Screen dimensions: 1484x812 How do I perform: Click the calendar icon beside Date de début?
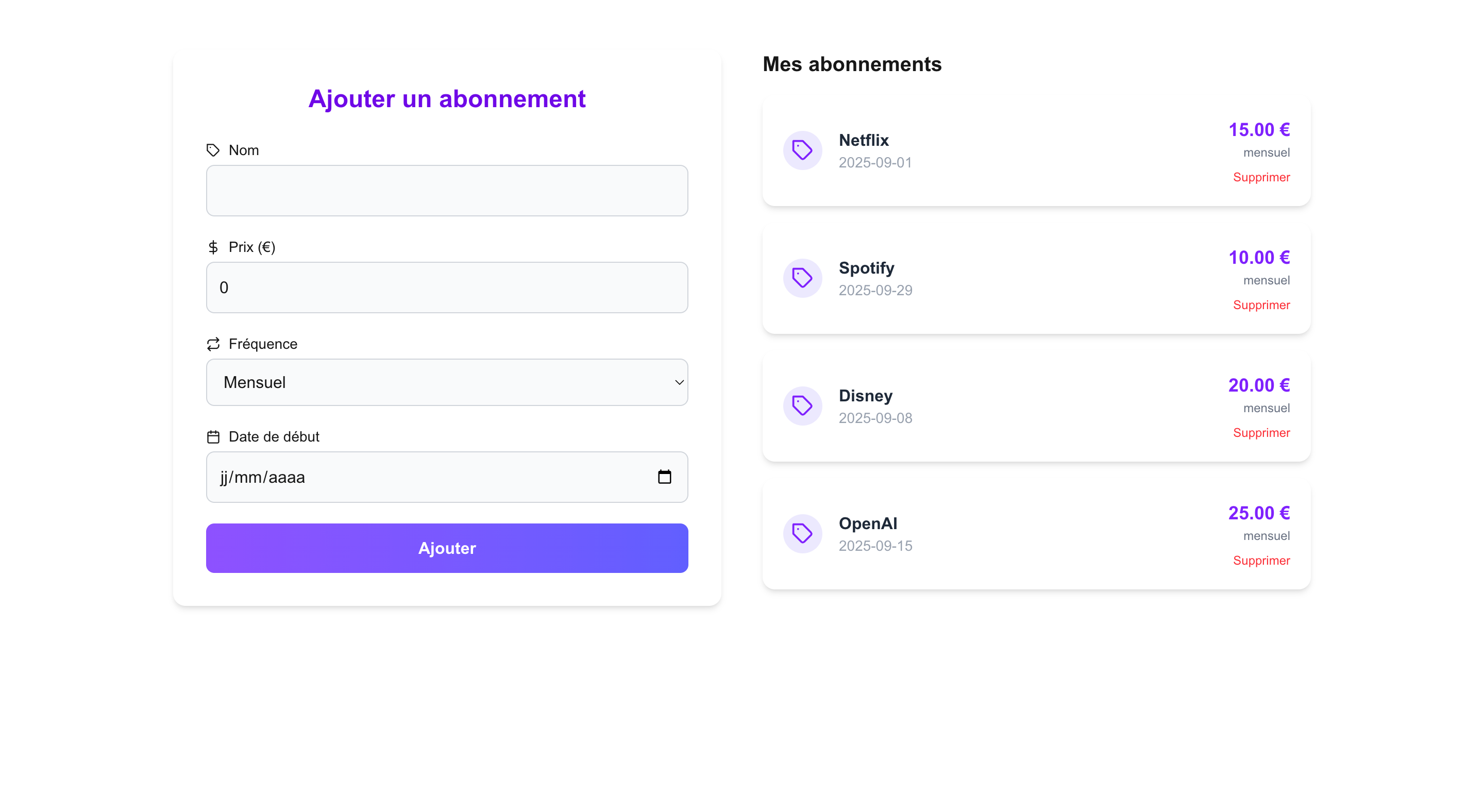pyautogui.click(x=213, y=436)
